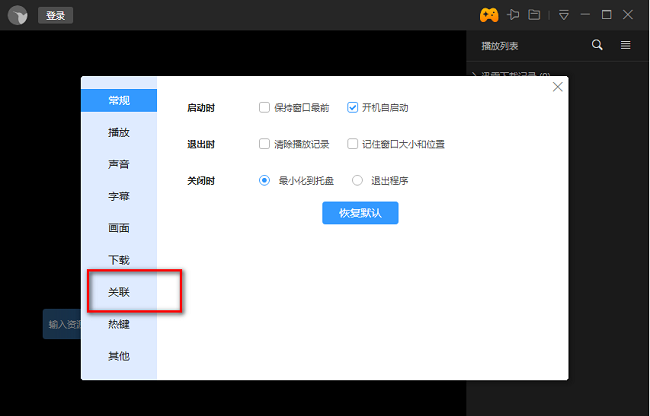Open the playlist hamburger menu icon
650x416 pixels.
click(x=626, y=45)
